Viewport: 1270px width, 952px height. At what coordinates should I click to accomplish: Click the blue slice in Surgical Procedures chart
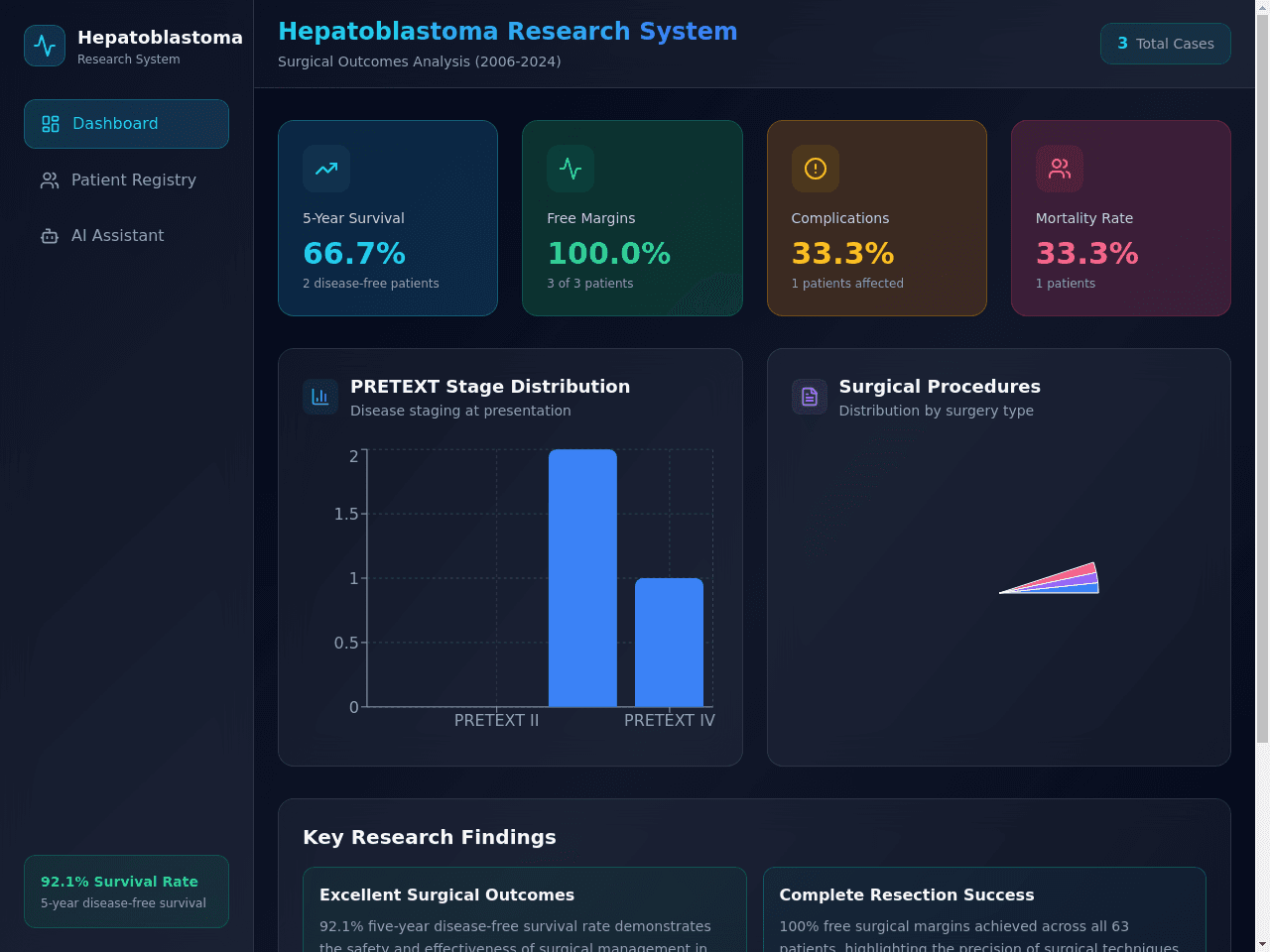[1083, 589]
